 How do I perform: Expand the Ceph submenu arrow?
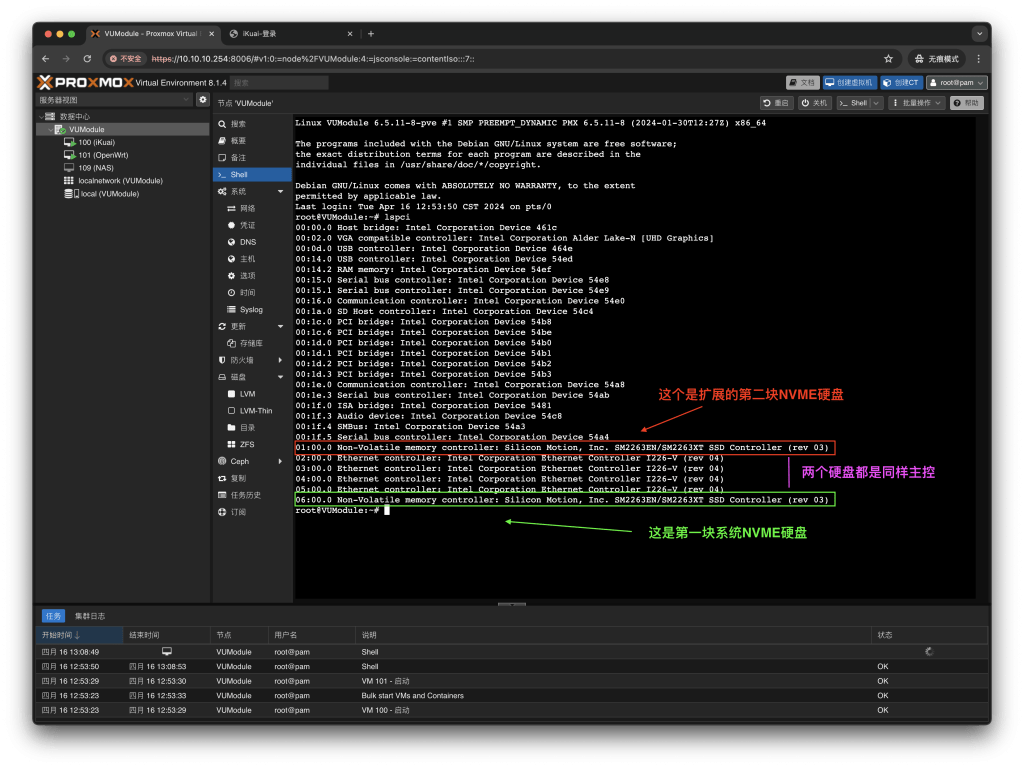click(280, 461)
